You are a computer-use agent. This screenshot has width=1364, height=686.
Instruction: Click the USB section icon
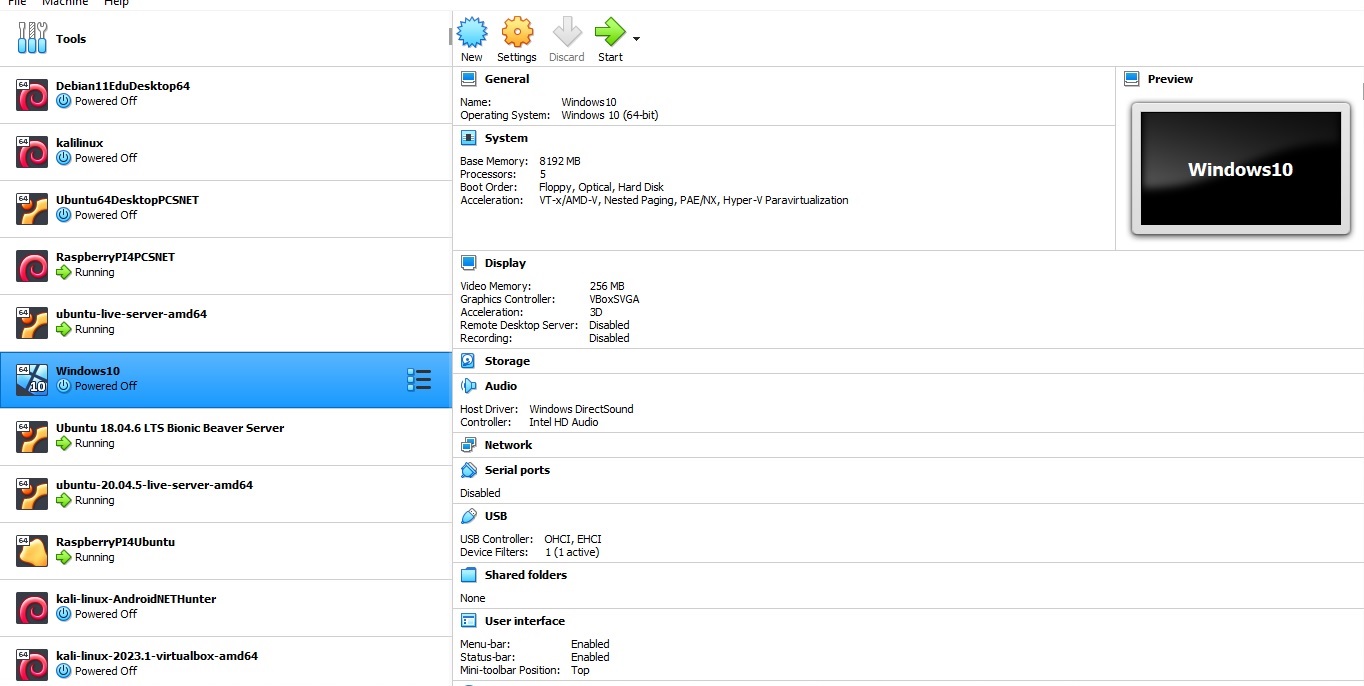point(468,516)
